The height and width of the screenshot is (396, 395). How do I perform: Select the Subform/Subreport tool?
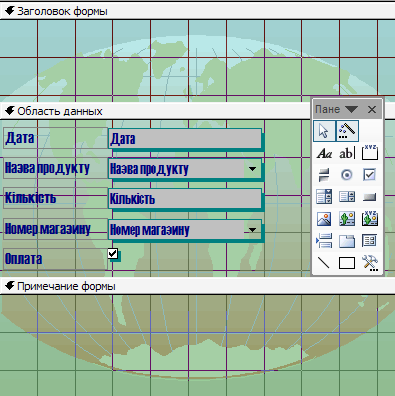coord(370,241)
